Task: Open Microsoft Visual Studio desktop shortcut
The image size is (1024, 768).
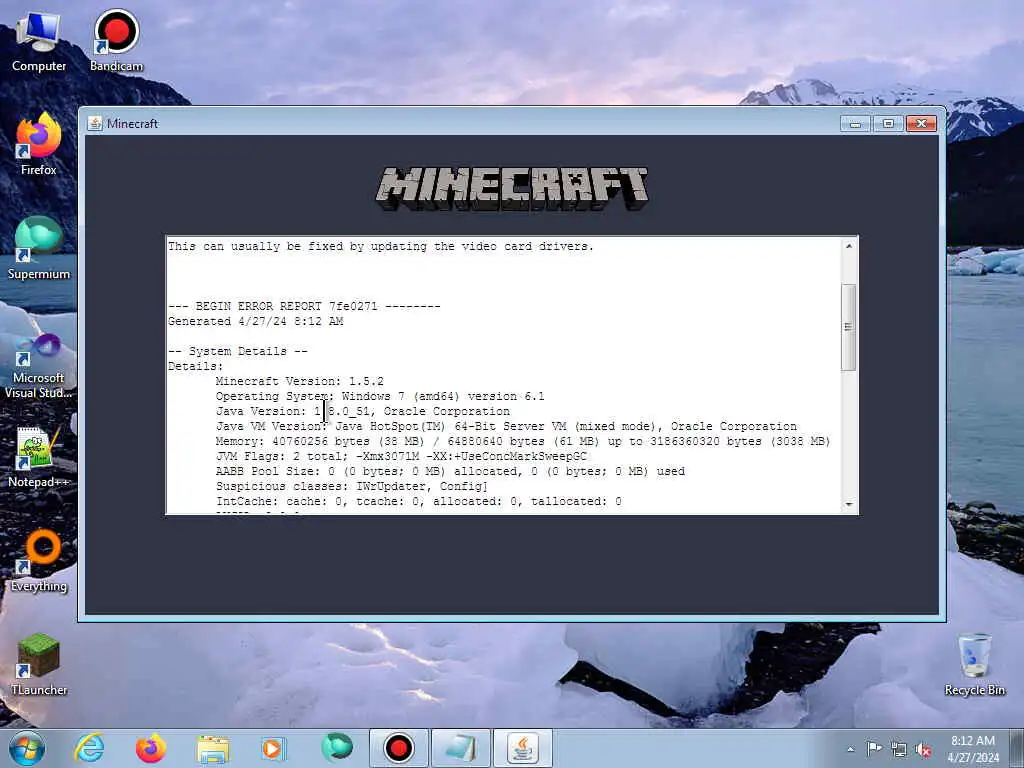Action: 39,366
